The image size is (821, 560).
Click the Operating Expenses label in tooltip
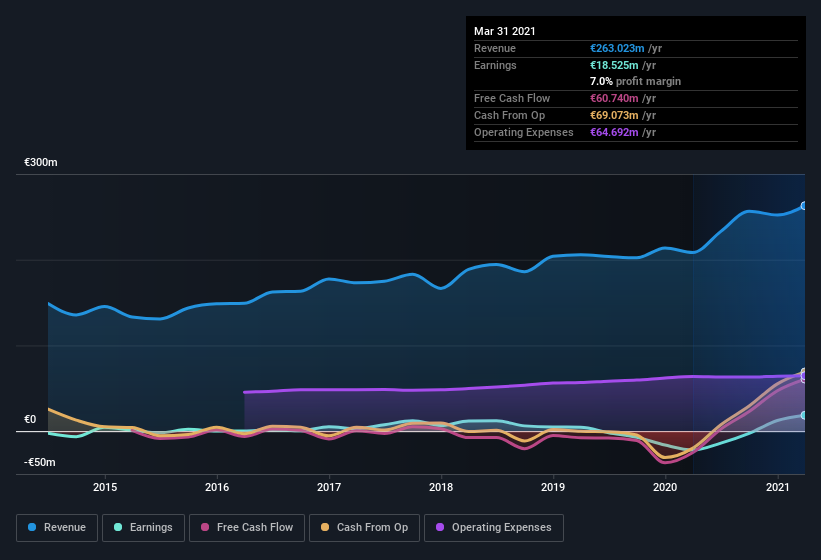point(524,132)
